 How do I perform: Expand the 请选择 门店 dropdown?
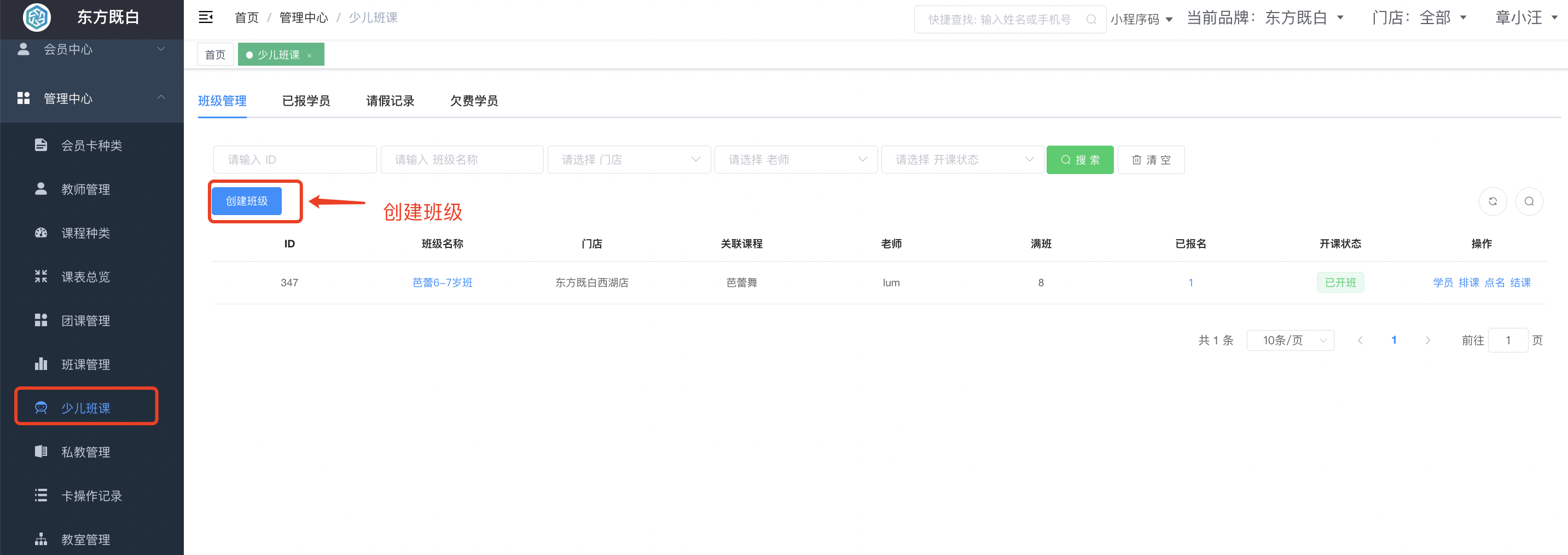tap(629, 160)
